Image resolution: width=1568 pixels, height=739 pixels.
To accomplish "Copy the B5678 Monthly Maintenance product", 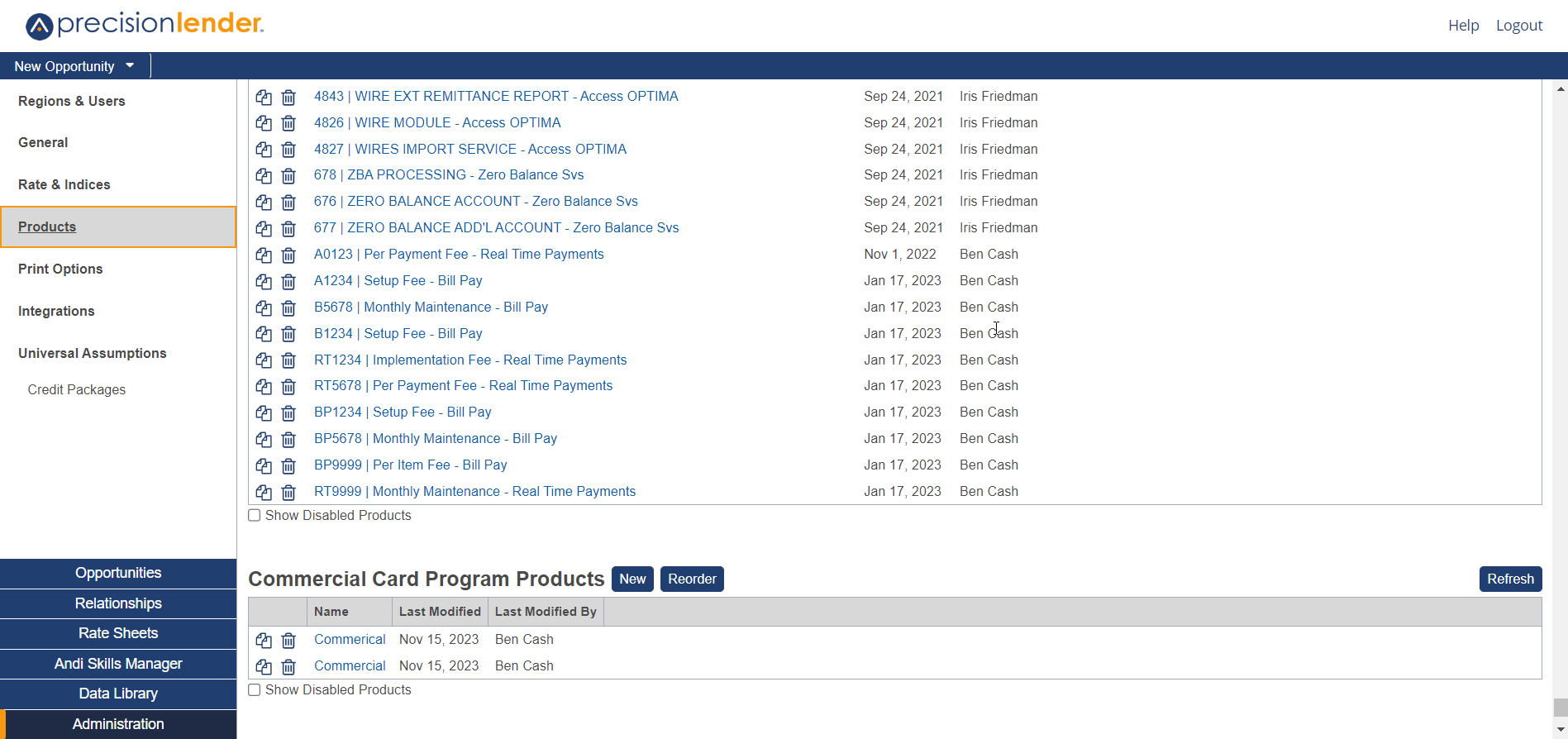I will 264,308.
